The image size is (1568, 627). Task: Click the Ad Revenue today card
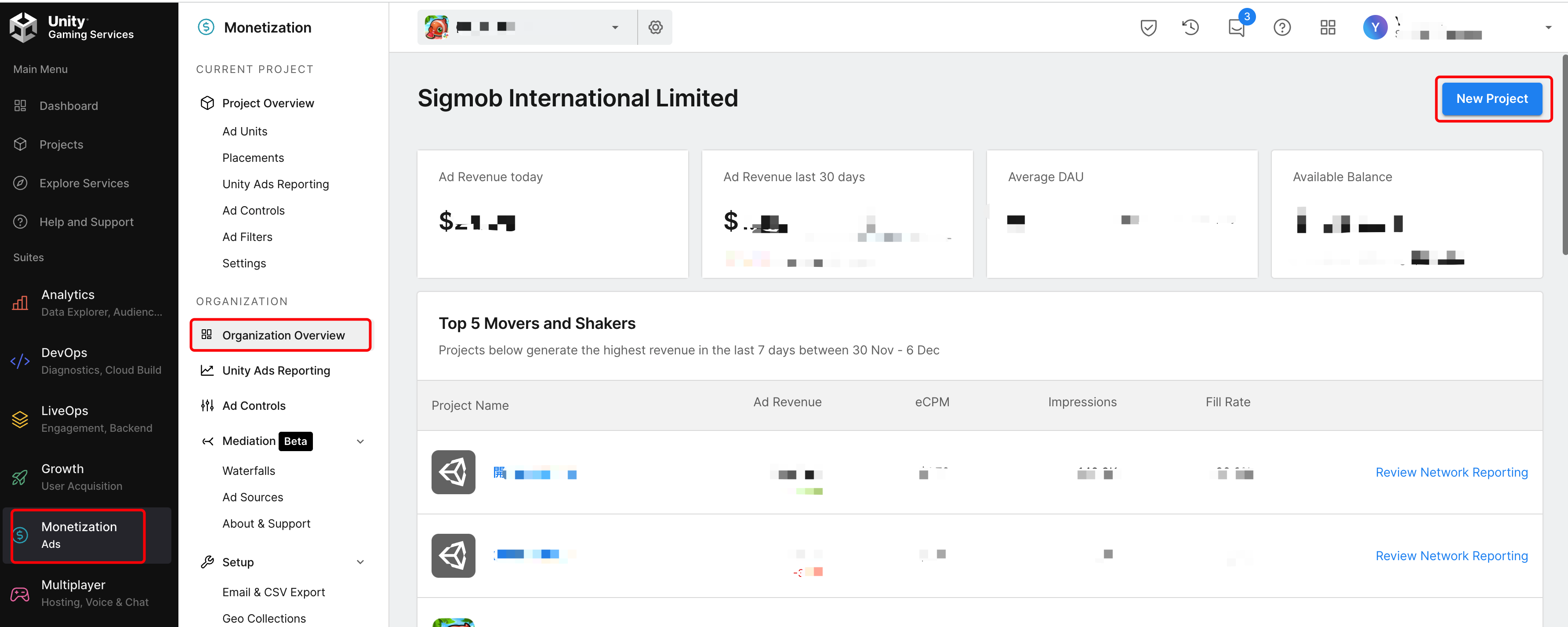click(552, 214)
